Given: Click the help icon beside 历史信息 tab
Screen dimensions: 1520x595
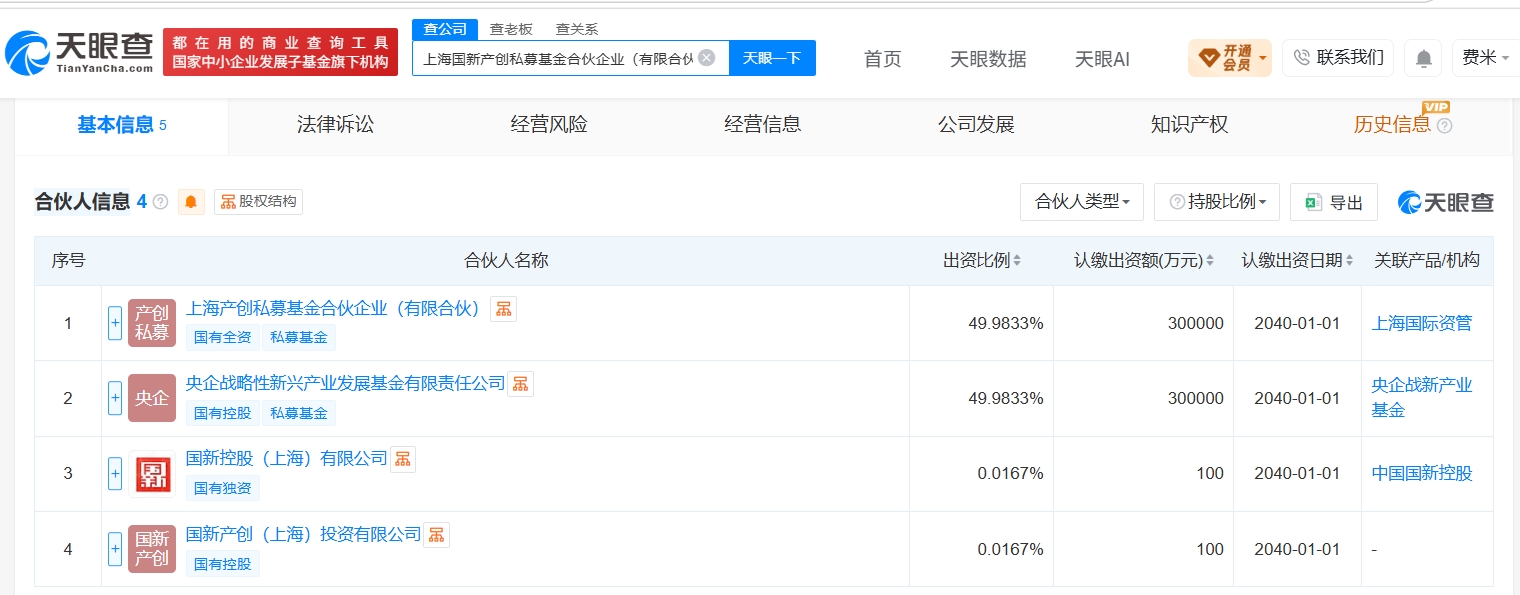Looking at the screenshot, I should pyautogui.click(x=1444, y=125).
